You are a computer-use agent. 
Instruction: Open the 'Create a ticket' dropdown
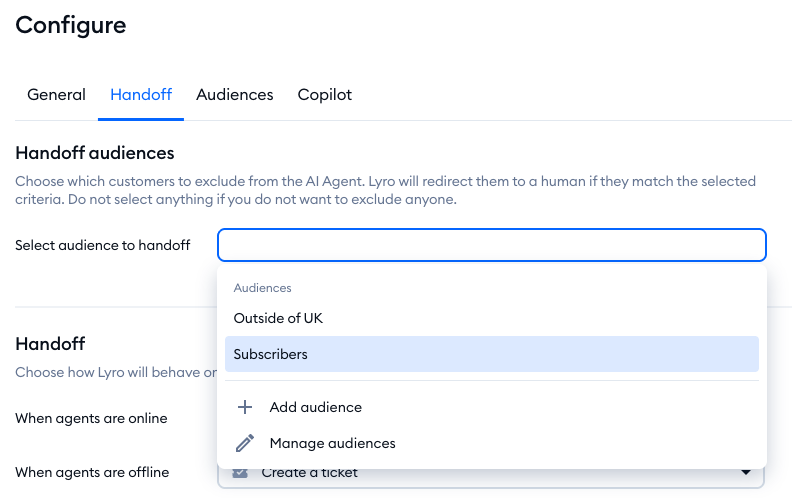(x=490, y=474)
